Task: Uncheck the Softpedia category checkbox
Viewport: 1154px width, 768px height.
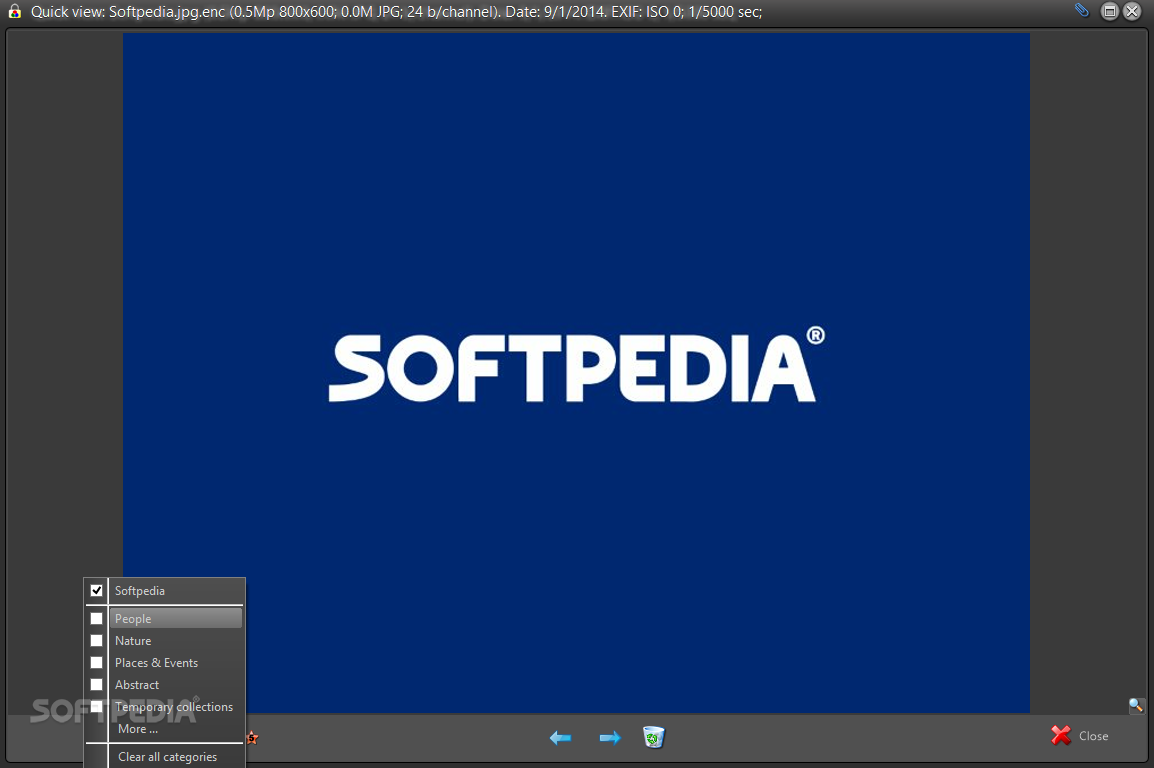Action: coord(96,590)
